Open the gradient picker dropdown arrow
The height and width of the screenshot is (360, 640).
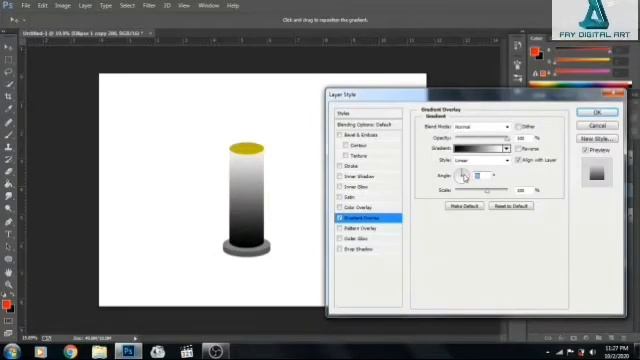point(506,149)
